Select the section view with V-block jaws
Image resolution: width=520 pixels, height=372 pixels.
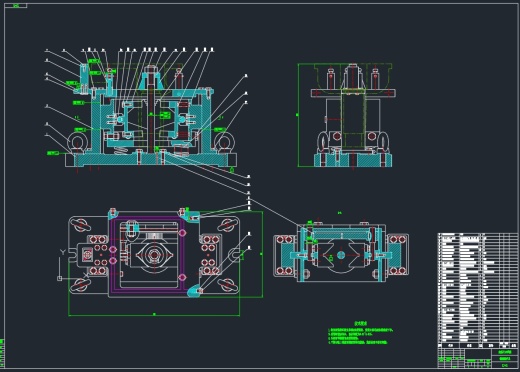(x=341, y=253)
